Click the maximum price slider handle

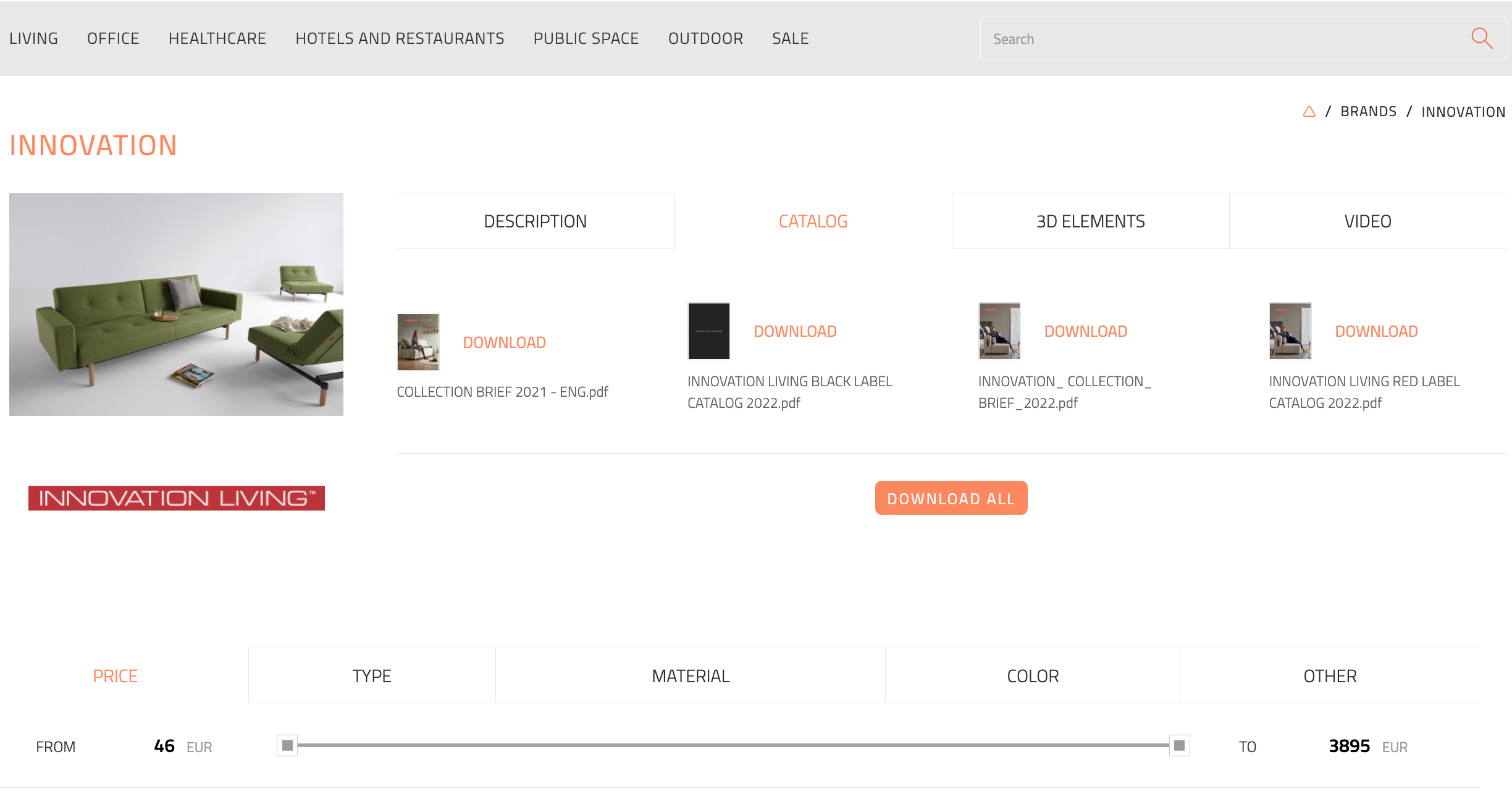click(x=1179, y=745)
